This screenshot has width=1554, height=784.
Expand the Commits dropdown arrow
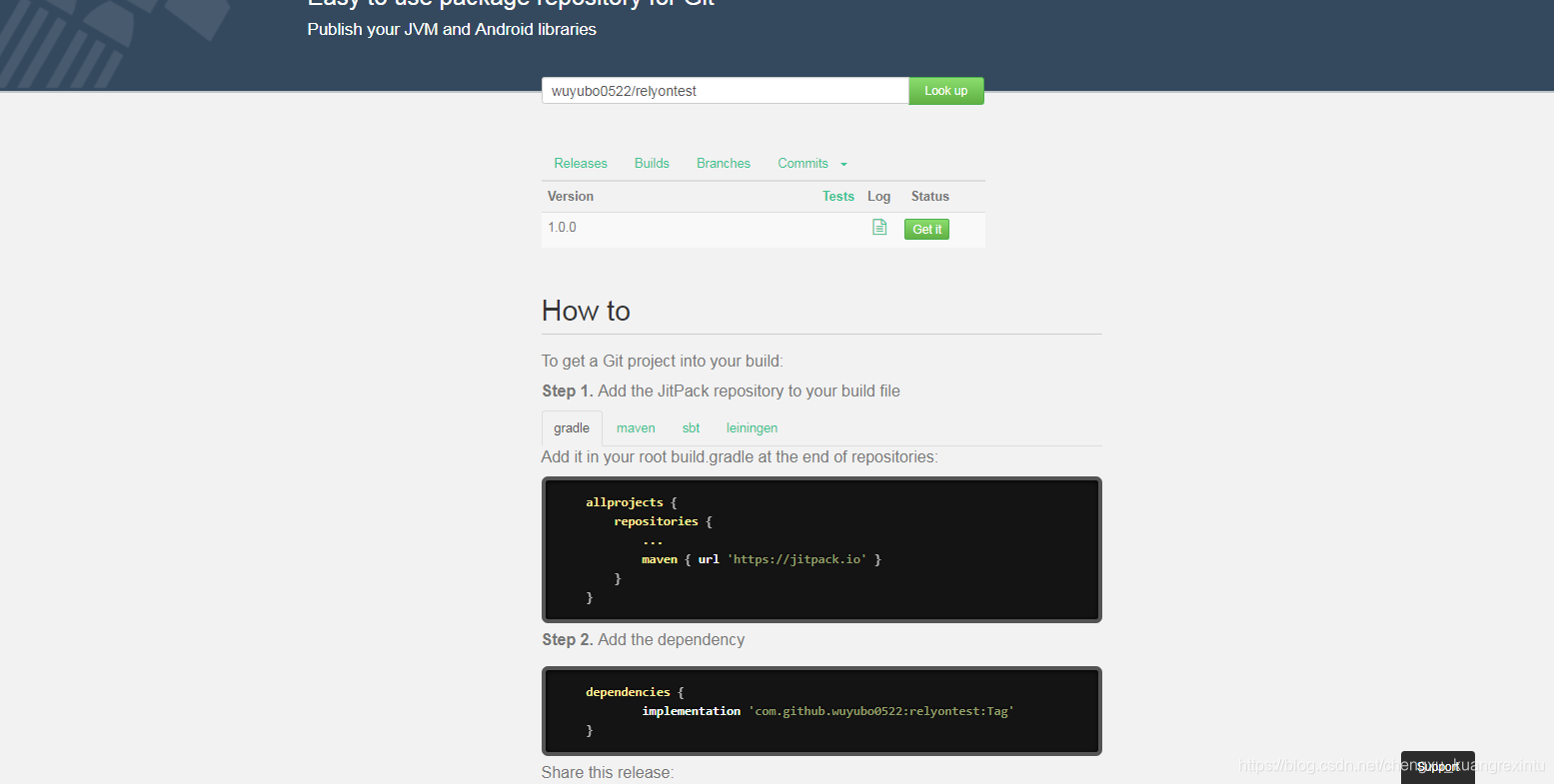tap(843, 165)
